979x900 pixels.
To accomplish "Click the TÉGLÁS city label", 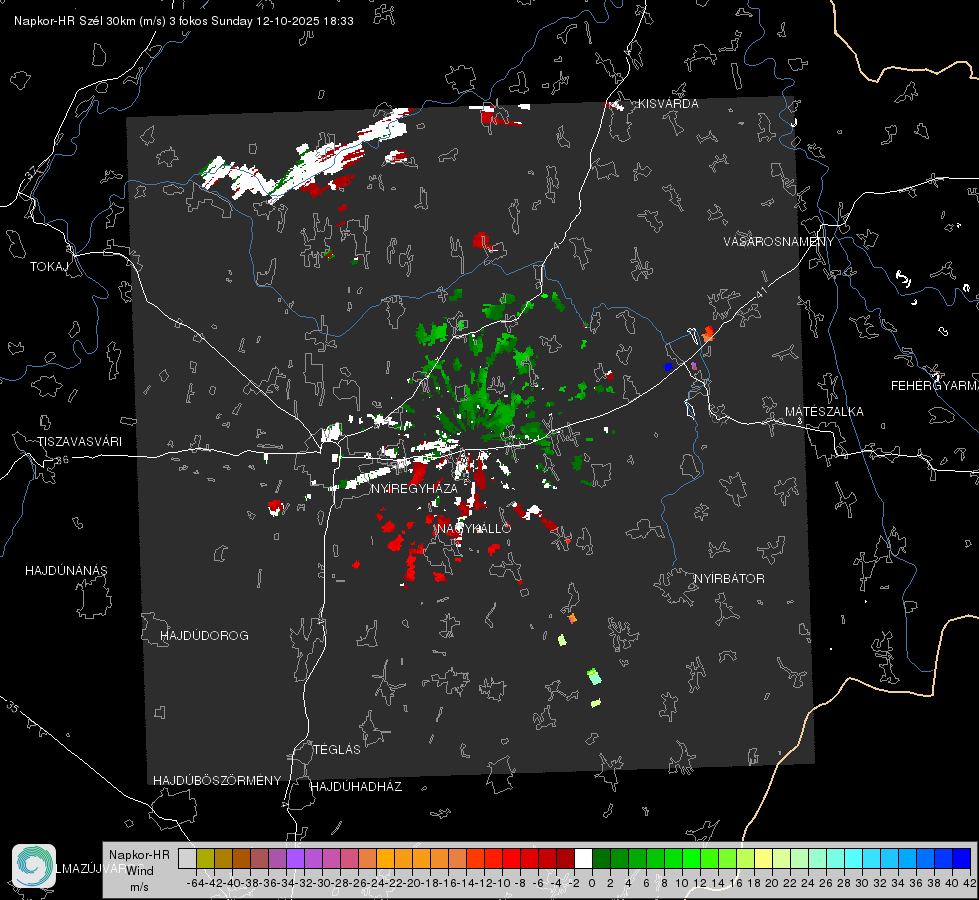I will [337, 749].
